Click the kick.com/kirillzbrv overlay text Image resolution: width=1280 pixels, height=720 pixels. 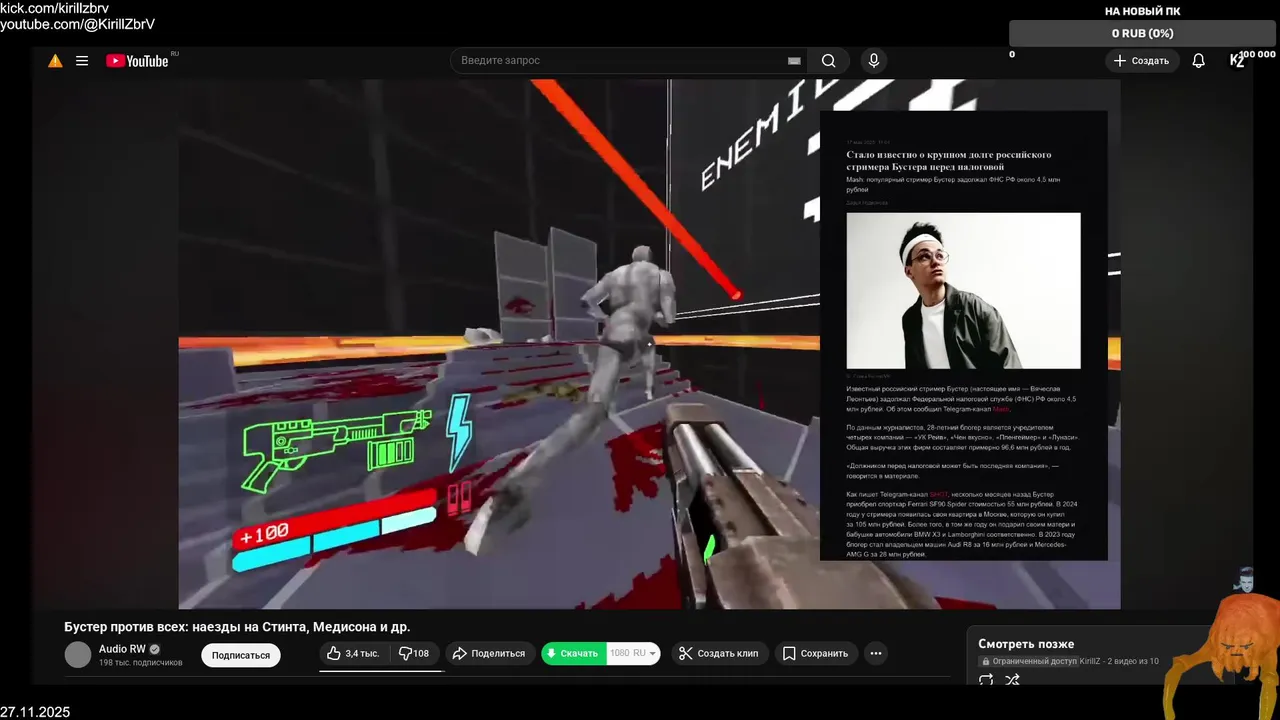click(x=54, y=8)
